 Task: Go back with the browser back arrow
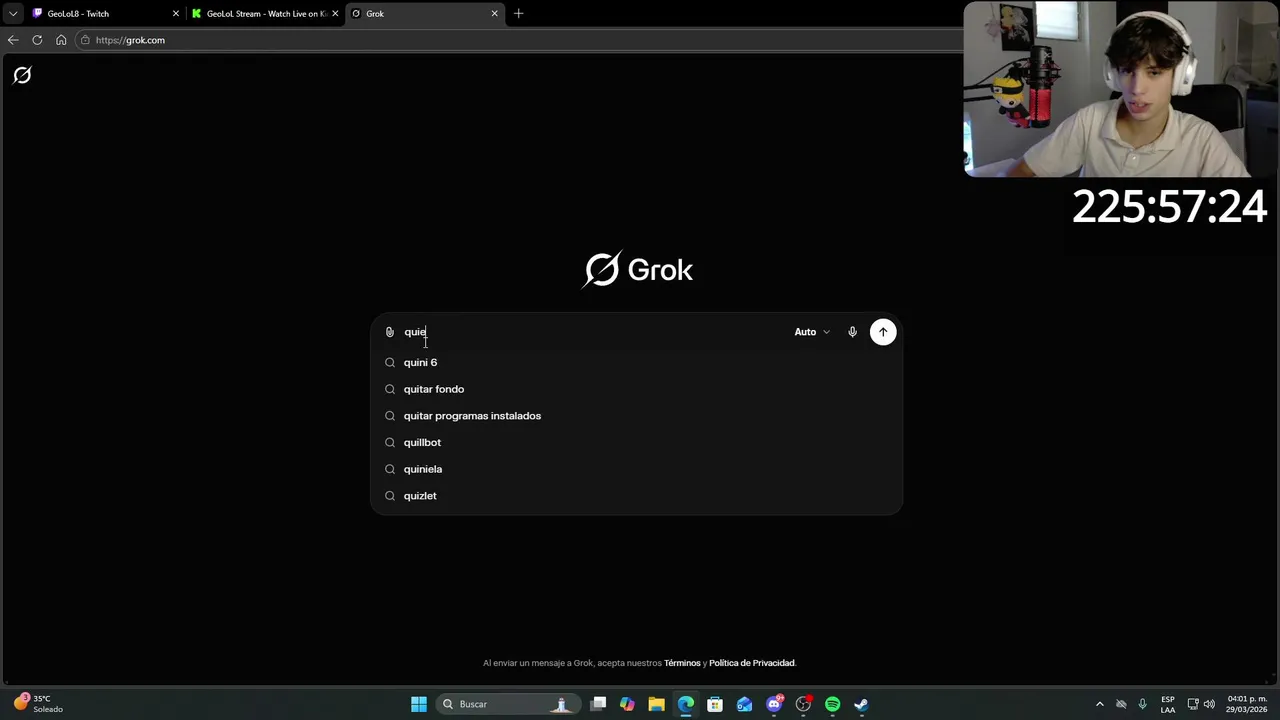tap(13, 40)
